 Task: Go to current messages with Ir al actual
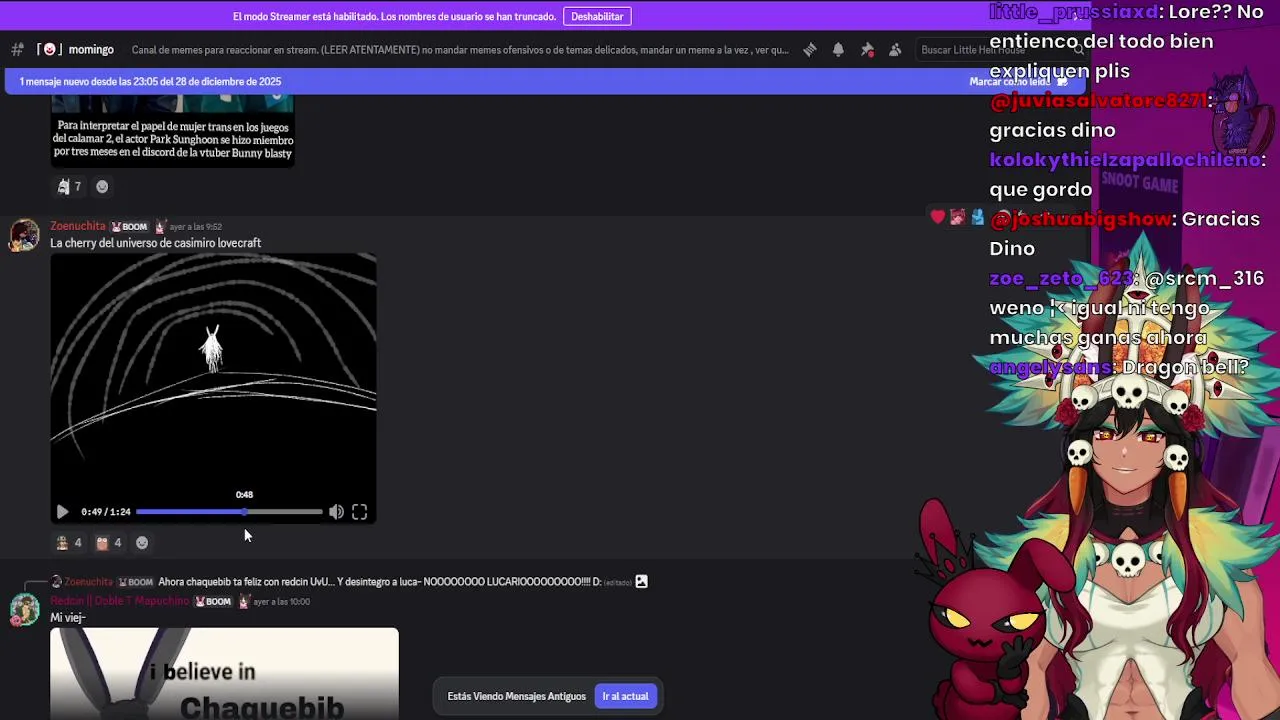pyautogui.click(x=625, y=696)
